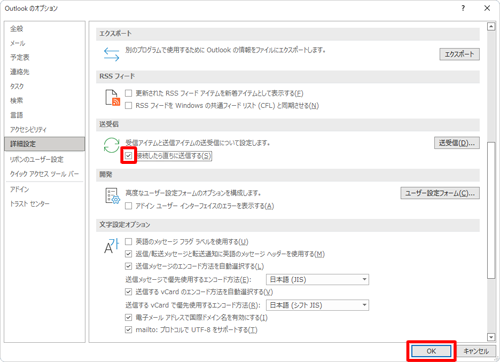
Task: Select the 詳細設定 category
Action: pos(45,144)
